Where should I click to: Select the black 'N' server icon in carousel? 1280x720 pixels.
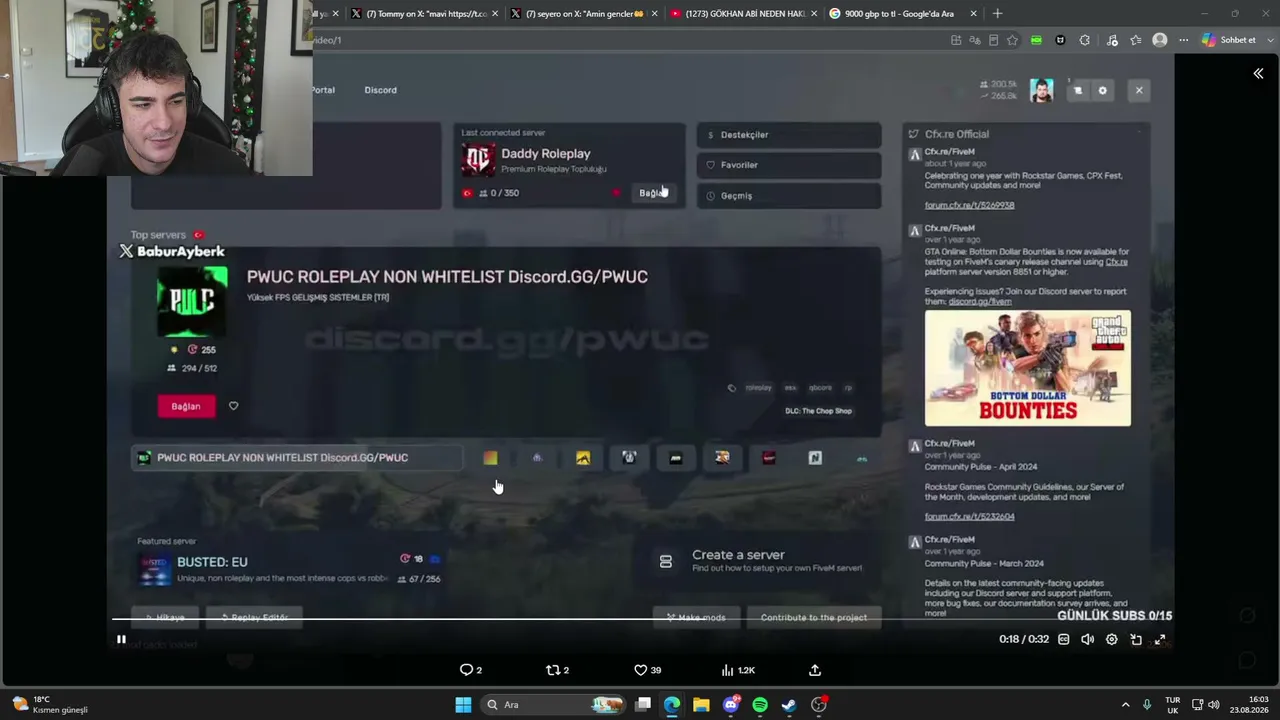[815, 458]
